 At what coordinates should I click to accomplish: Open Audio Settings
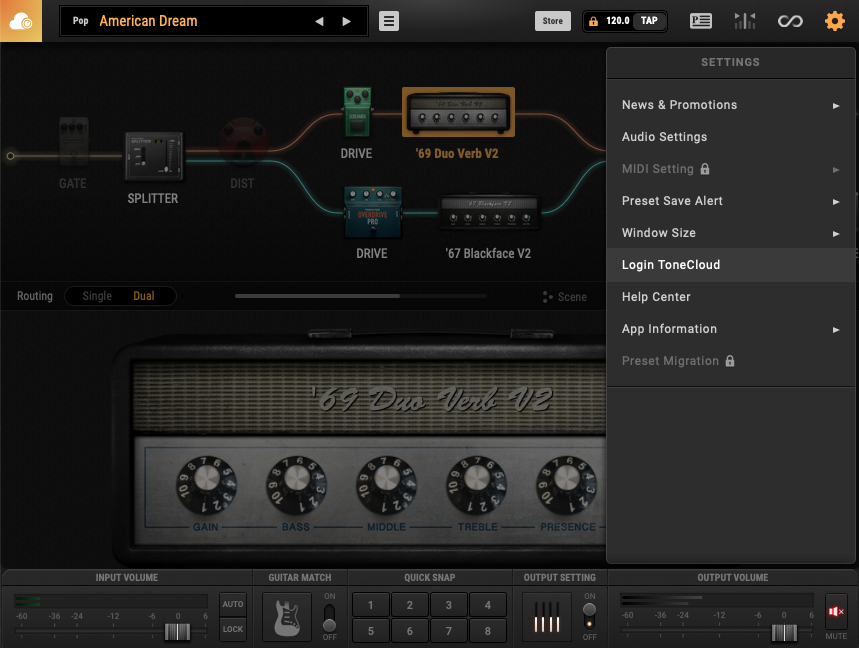click(731, 137)
